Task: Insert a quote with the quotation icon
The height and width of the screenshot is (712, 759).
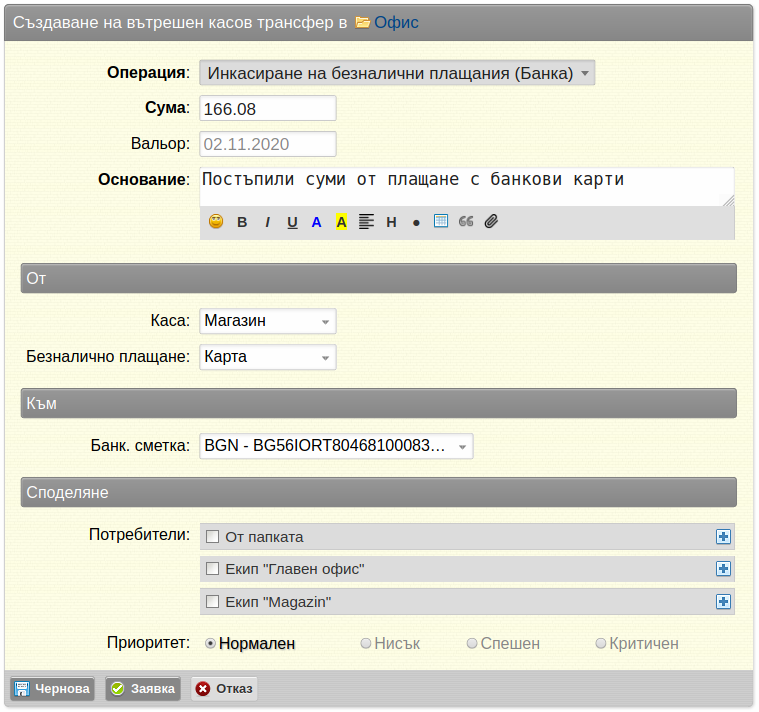Action: (x=466, y=222)
